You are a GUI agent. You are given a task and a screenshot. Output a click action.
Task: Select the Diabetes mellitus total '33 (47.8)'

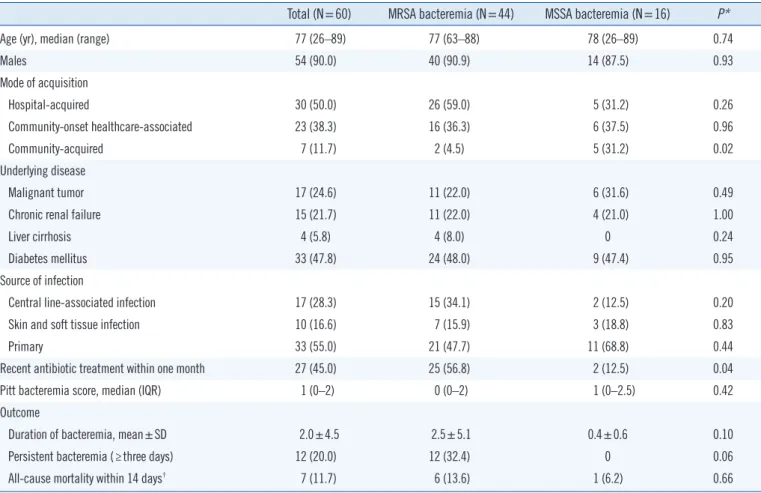(x=315, y=259)
